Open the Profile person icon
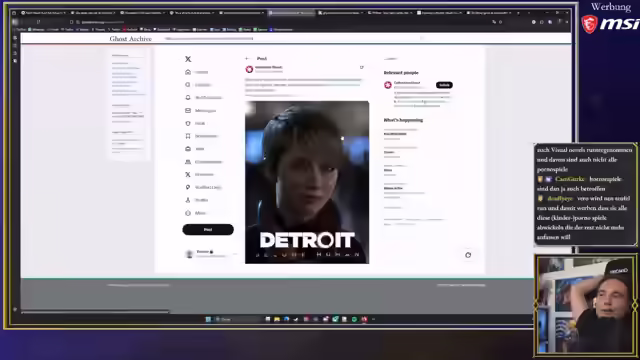Screen dimensions: 640x360 (x=188, y=200)
